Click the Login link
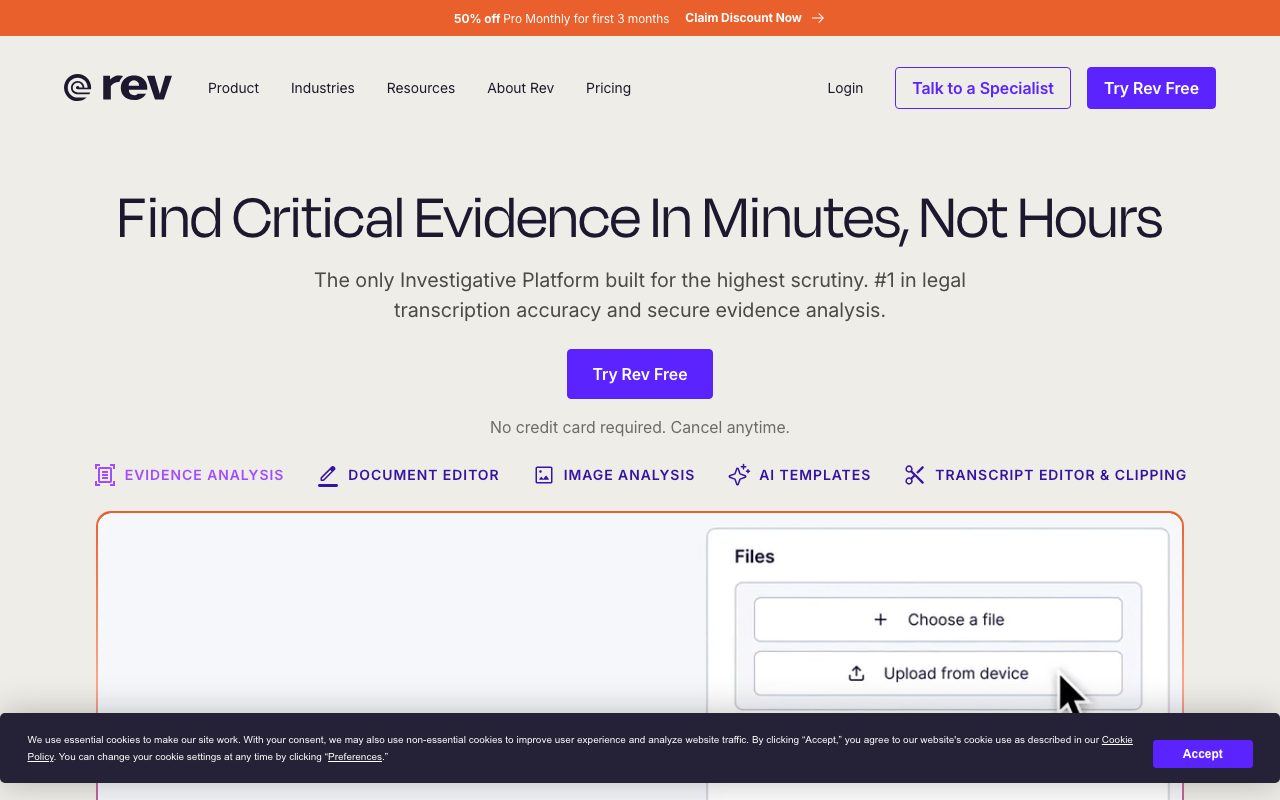 pos(845,88)
